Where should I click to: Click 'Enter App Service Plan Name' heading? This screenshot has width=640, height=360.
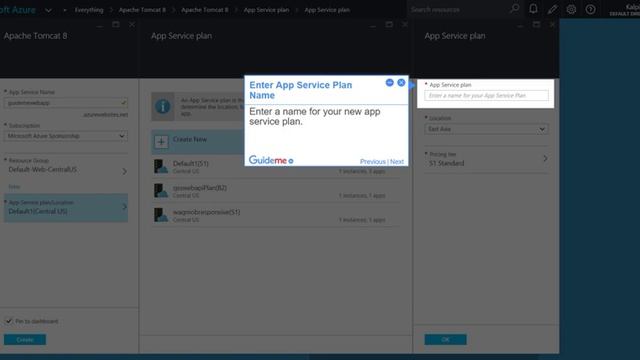tap(301, 90)
